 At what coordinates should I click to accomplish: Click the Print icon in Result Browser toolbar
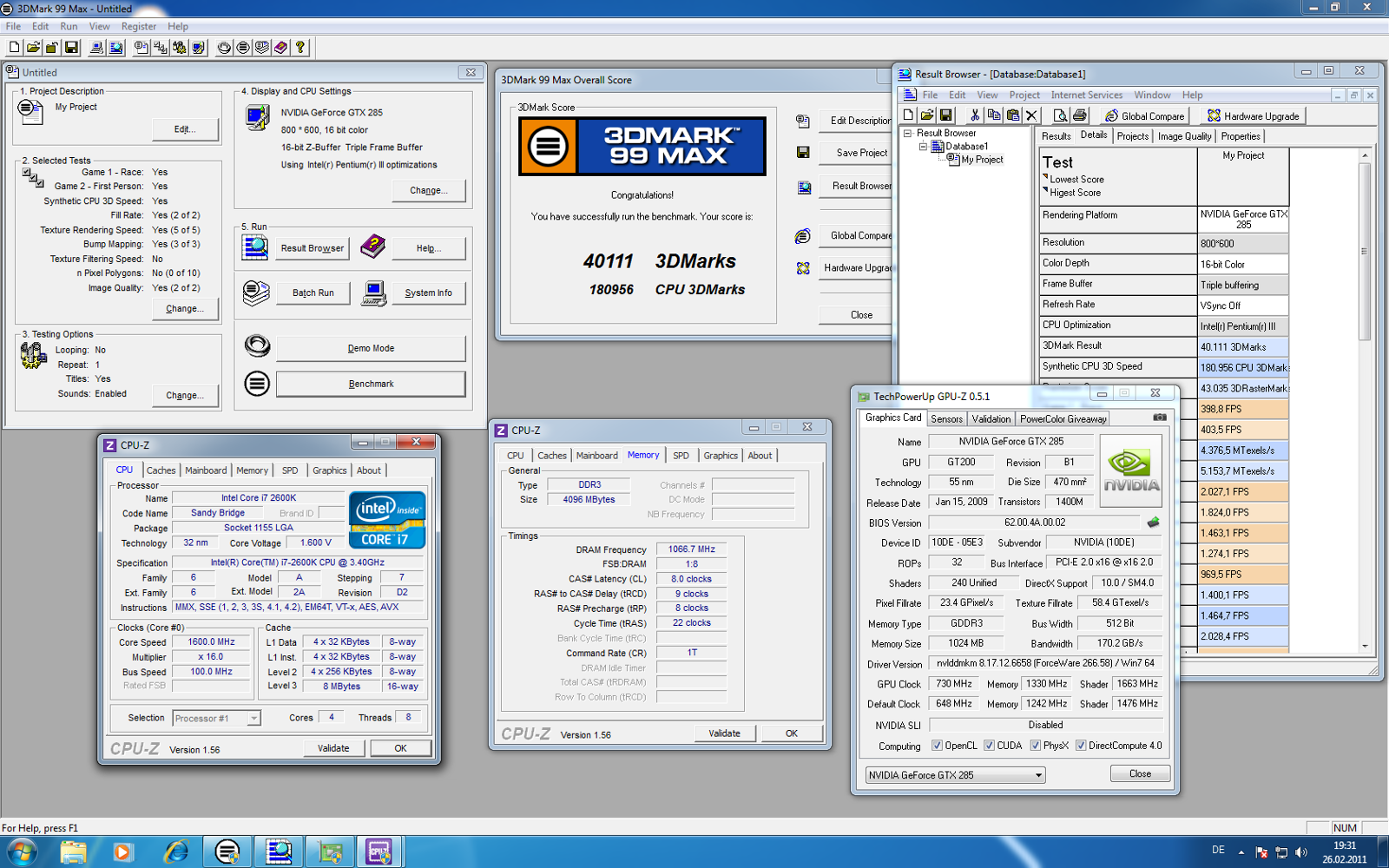click(x=1079, y=115)
